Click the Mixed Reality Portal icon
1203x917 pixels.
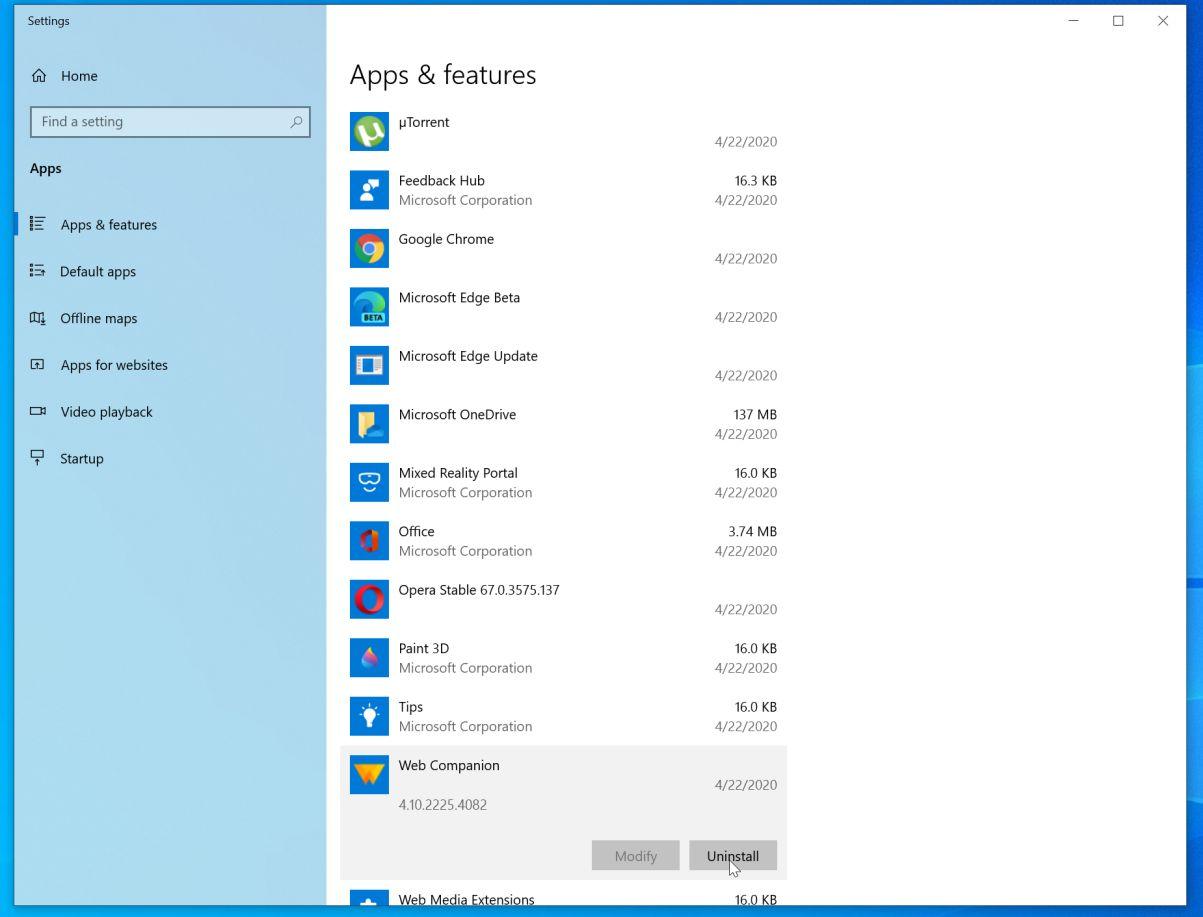[x=369, y=483]
